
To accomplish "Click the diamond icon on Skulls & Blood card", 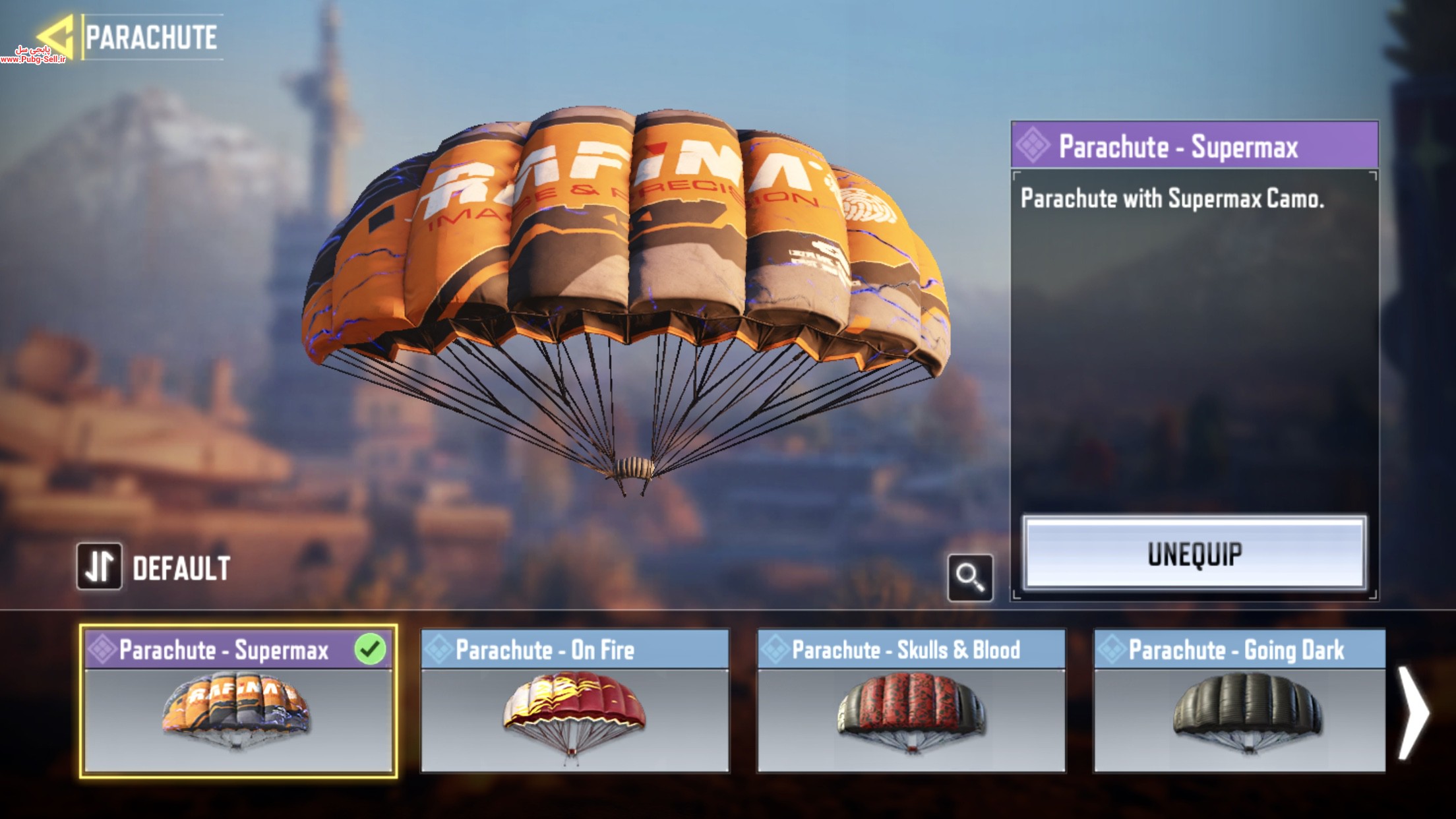I will pos(775,650).
